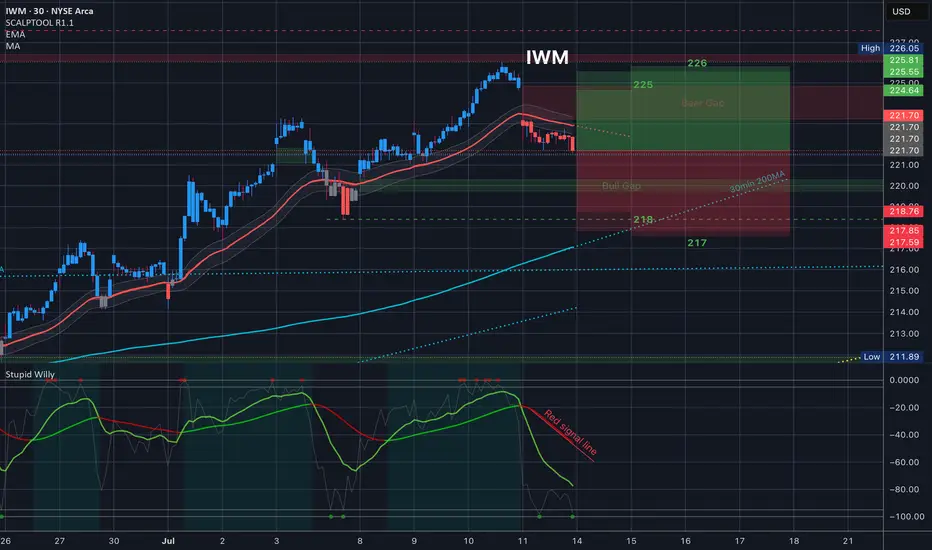Click the −20.00 indicator axis value

904,408
